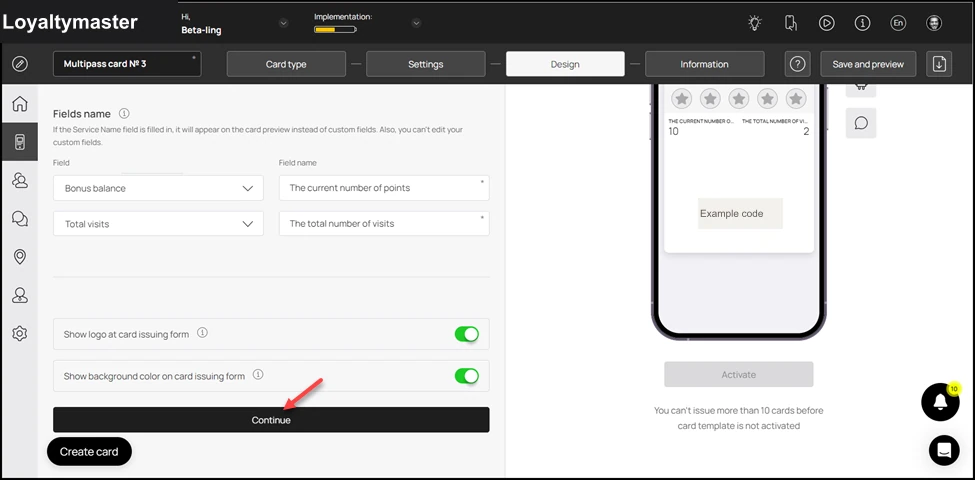Click the Loyaltymaster logo

point(70,22)
